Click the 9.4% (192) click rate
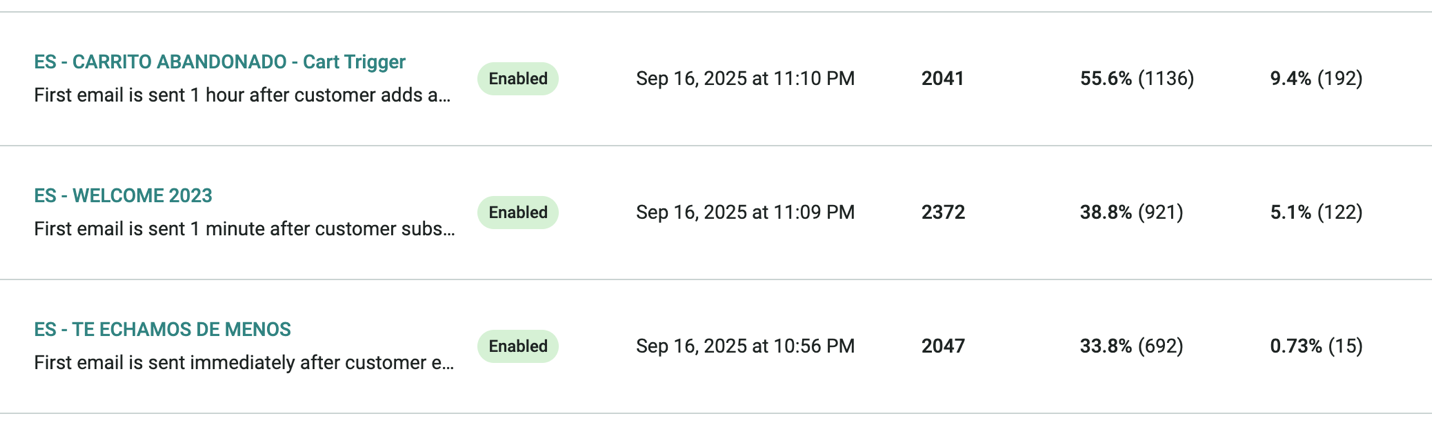1432x421 pixels. 1316,79
